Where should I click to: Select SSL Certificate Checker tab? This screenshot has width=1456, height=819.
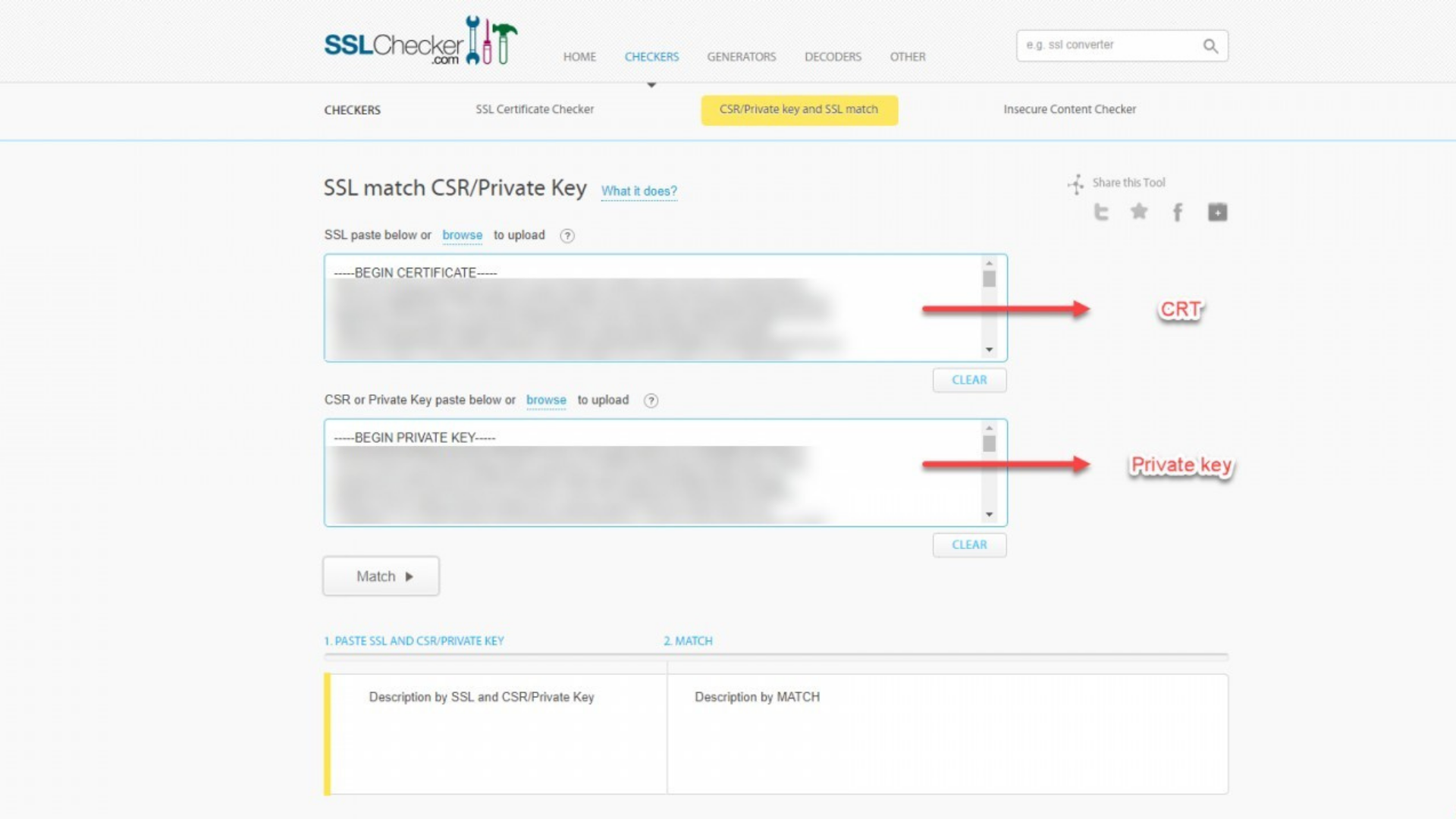535,109
